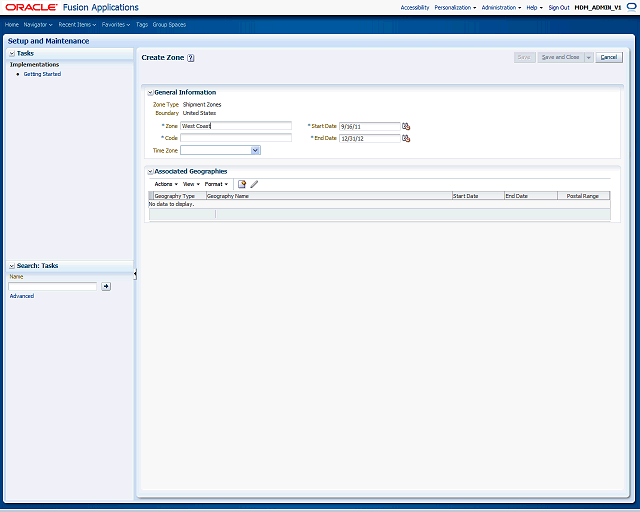The height and width of the screenshot is (512, 640).
Task: Collapse the left pane with the splitter arrow
Action: (x=135, y=274)
